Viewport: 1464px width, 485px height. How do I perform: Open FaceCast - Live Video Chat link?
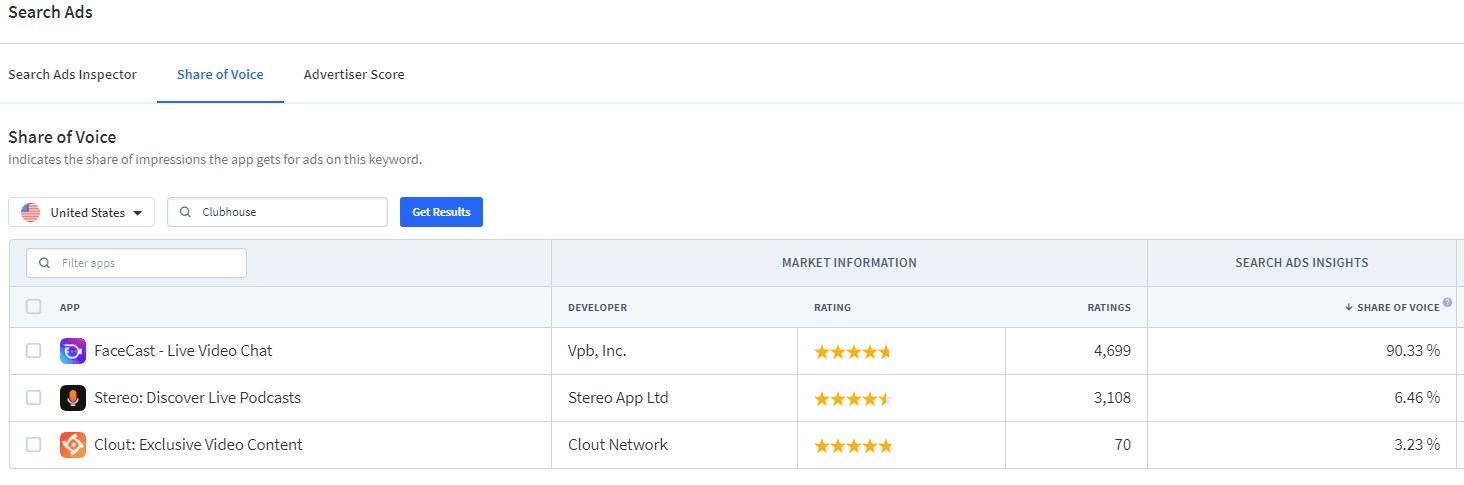tap(183, 351)
